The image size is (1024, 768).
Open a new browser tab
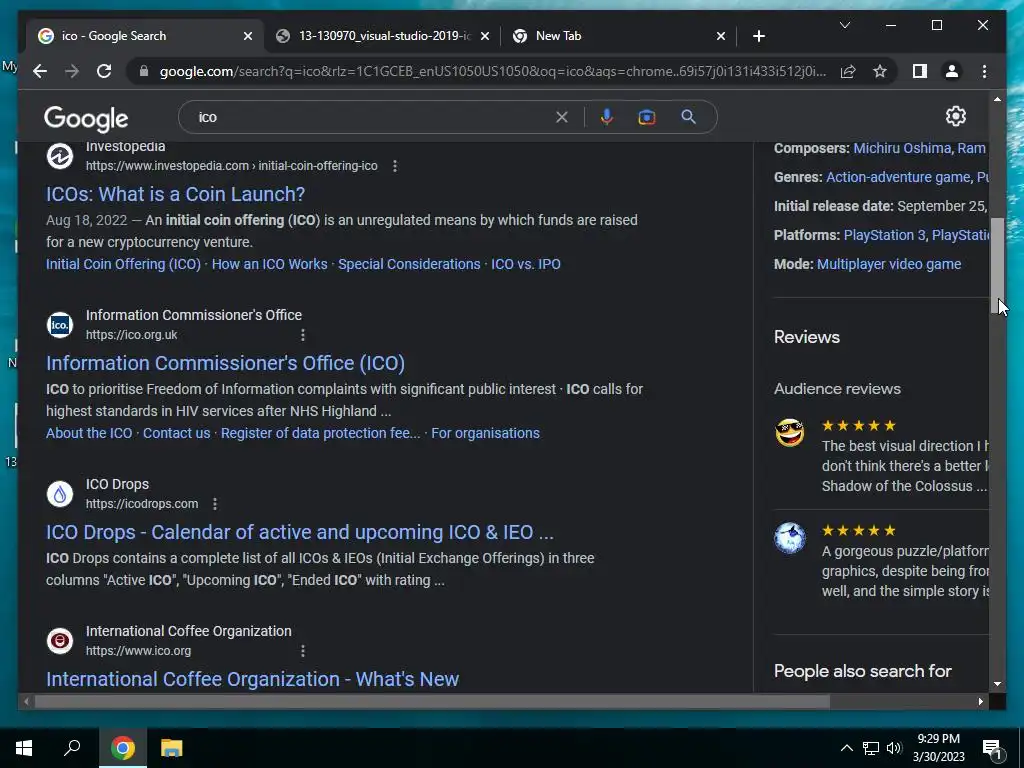click(758, 36)
